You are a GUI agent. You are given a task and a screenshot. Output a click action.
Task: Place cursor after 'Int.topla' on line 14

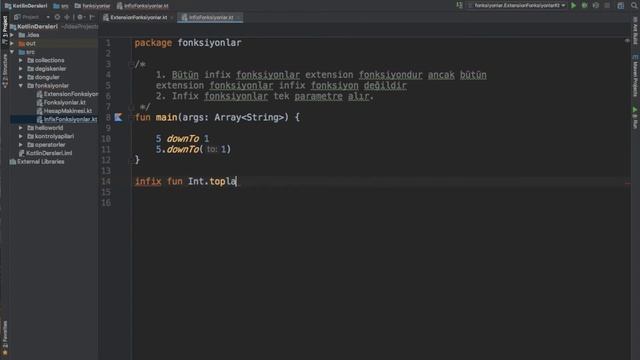236,181
